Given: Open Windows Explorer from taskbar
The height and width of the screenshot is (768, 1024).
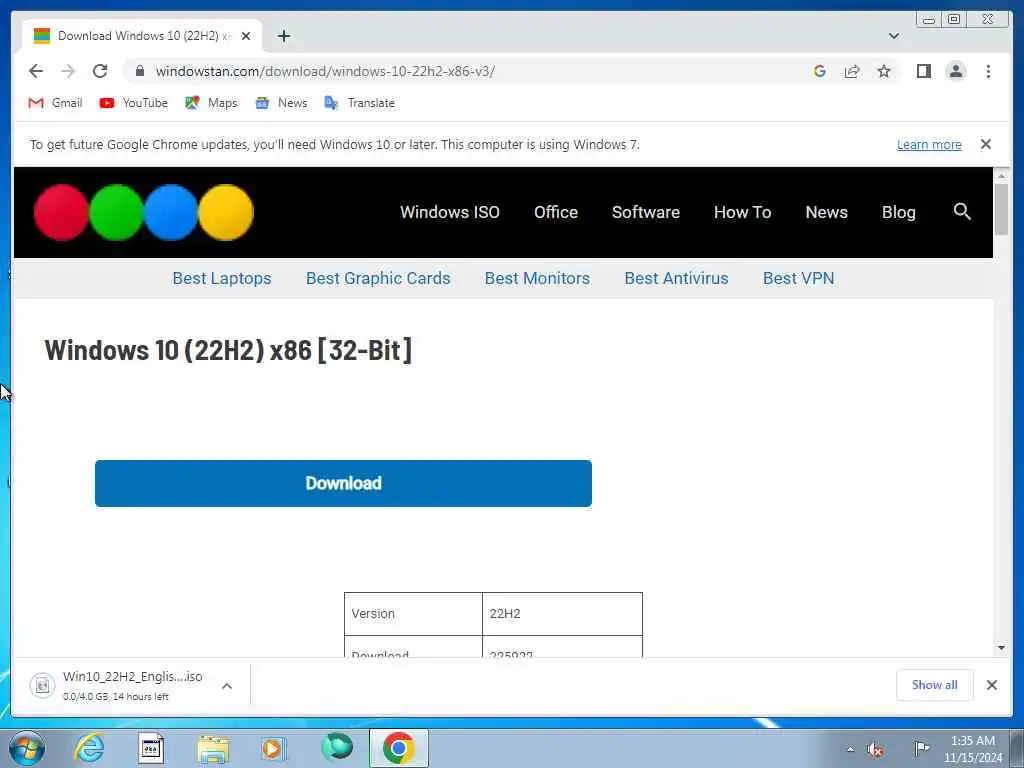Looking at the screenshot, I should (214, 749).
